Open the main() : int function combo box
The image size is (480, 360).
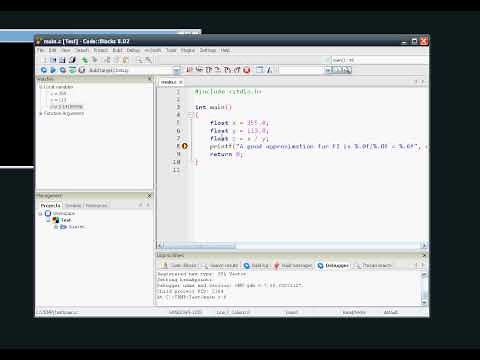380,60
